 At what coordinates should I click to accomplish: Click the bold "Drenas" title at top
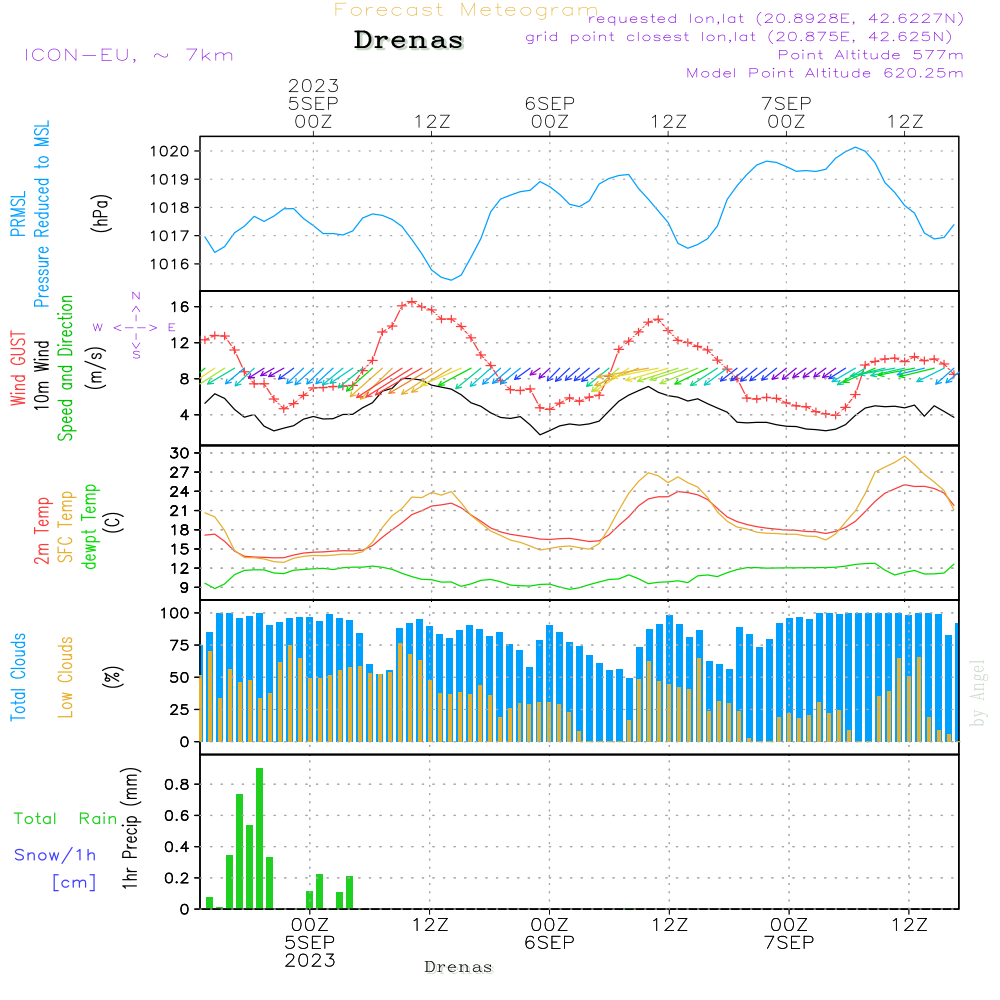tap(409, 41)
